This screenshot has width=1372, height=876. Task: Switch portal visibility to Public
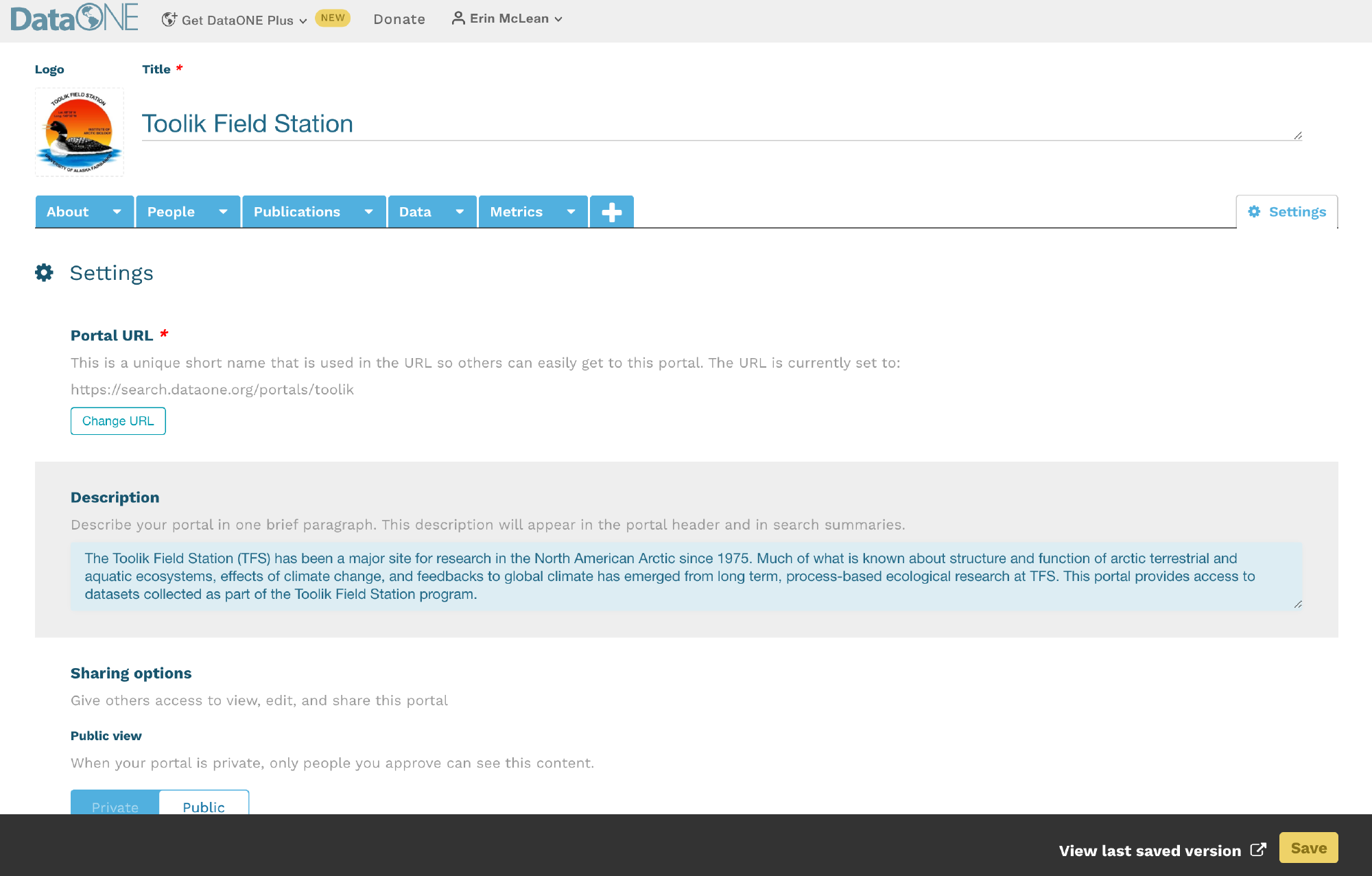point(204,805)
